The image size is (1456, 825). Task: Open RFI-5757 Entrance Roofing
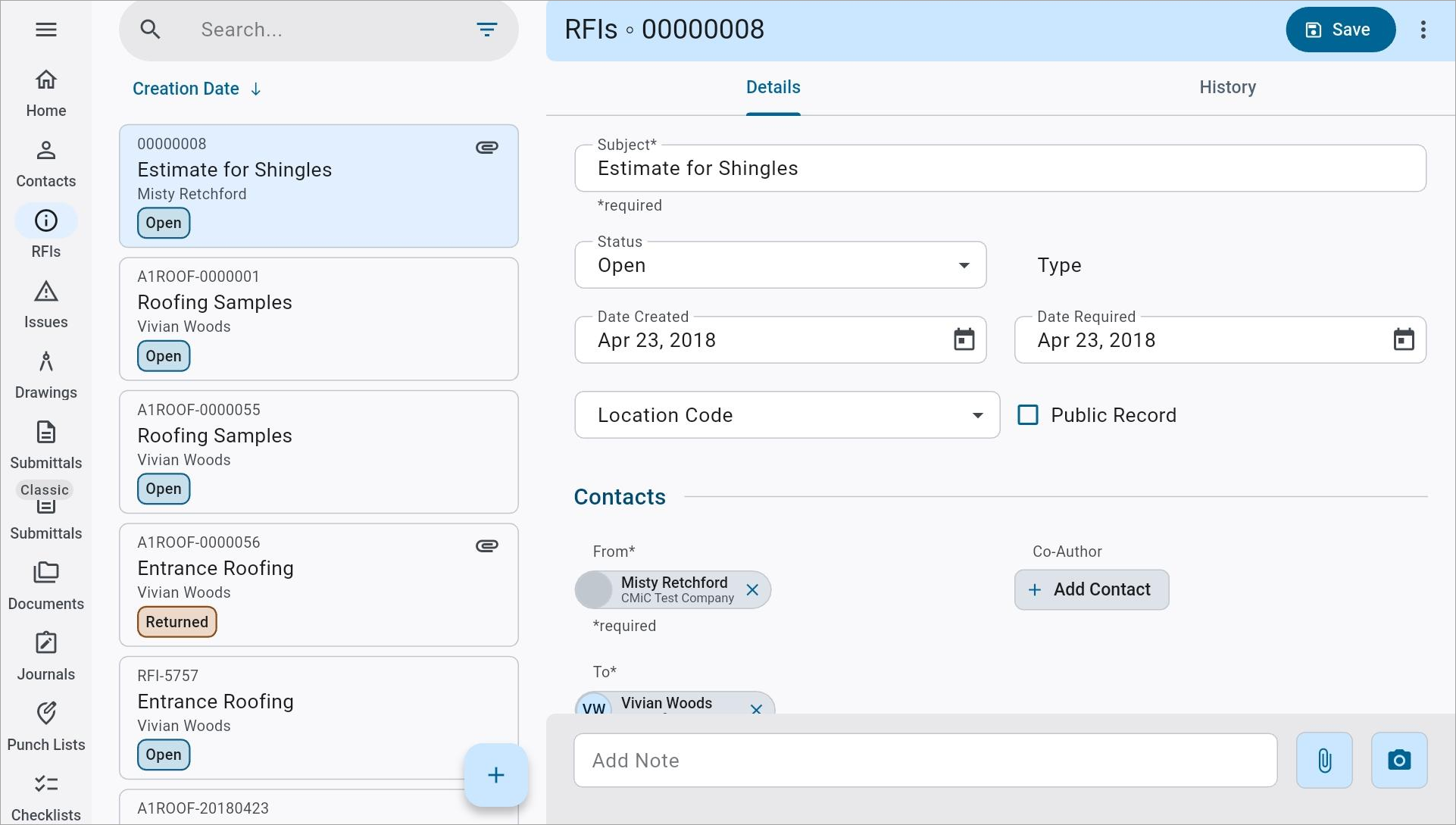pos(319,718)
